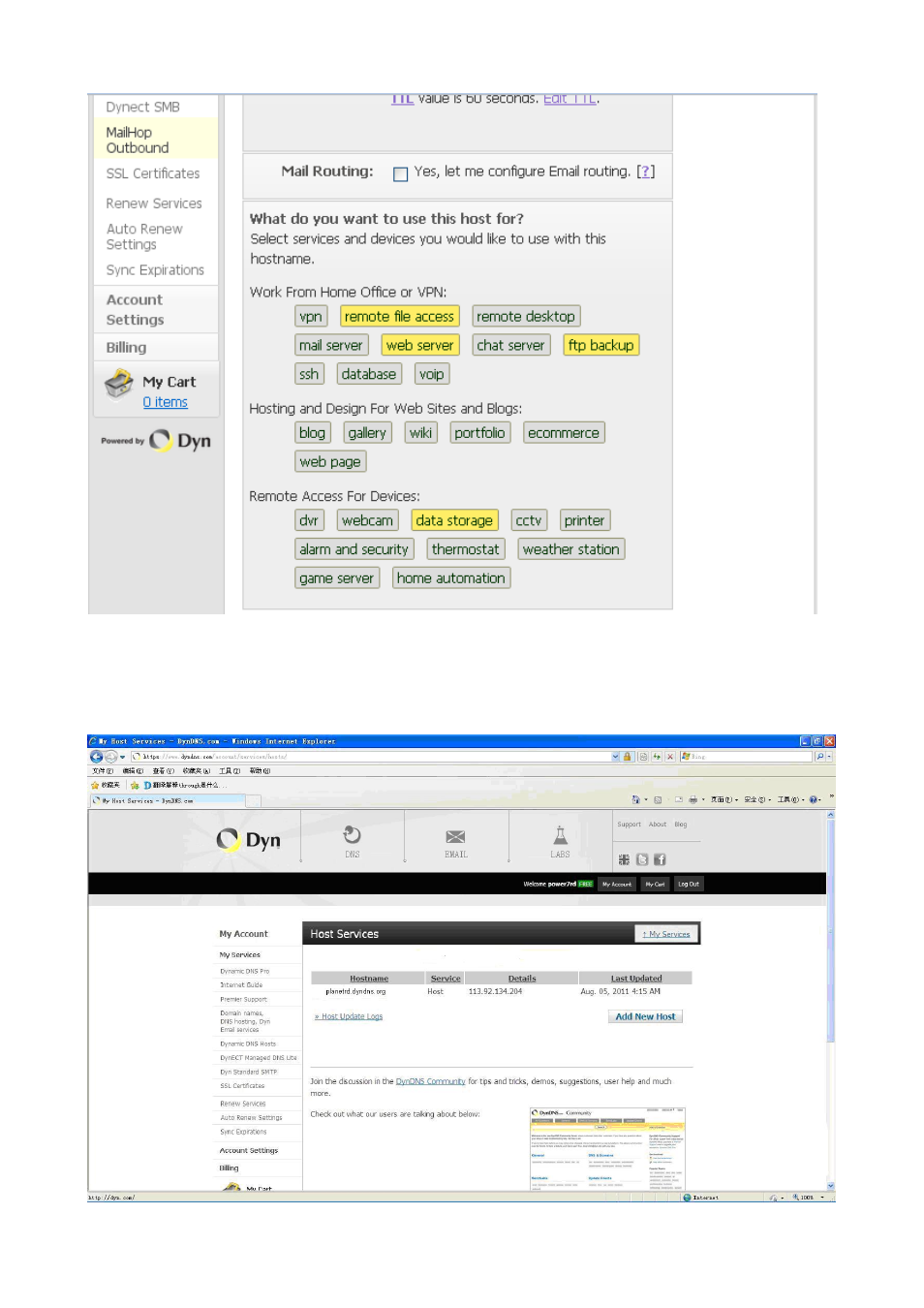Go back with Internet Explorer's back arrow

[x=96, y=757]
